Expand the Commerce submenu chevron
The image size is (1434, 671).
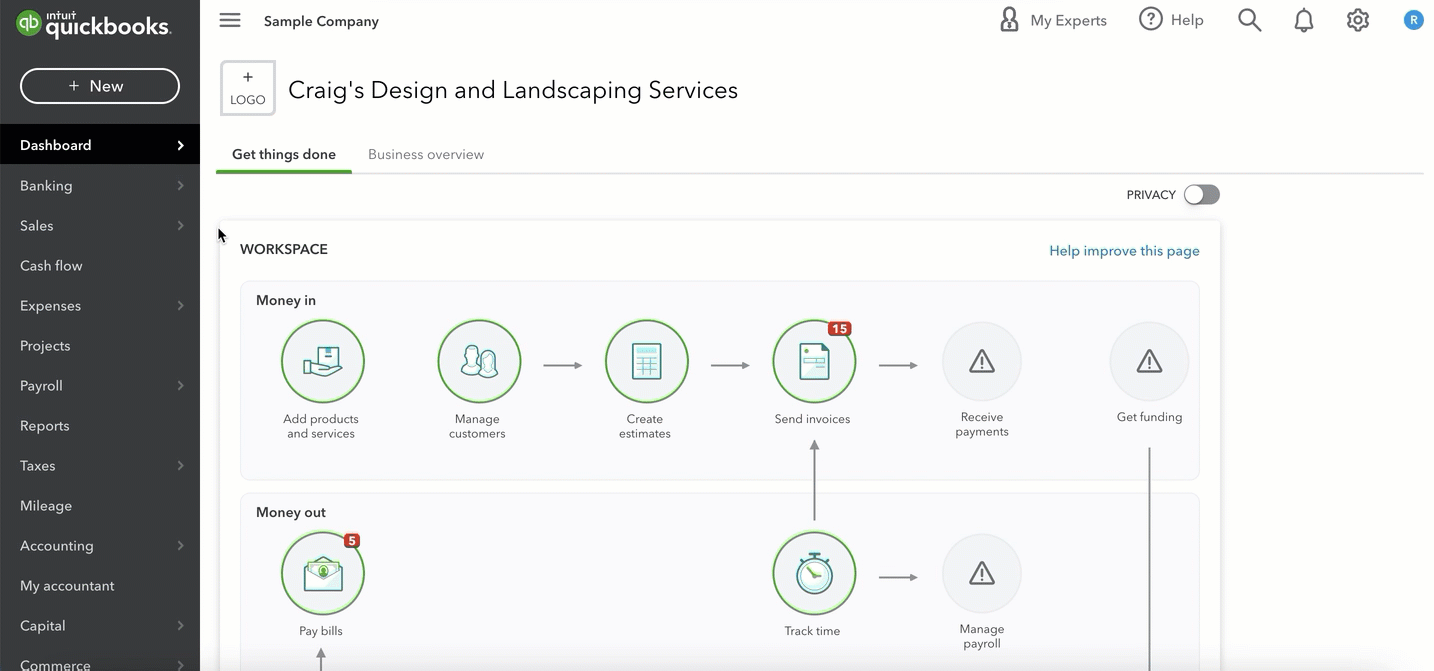point(180,664)
